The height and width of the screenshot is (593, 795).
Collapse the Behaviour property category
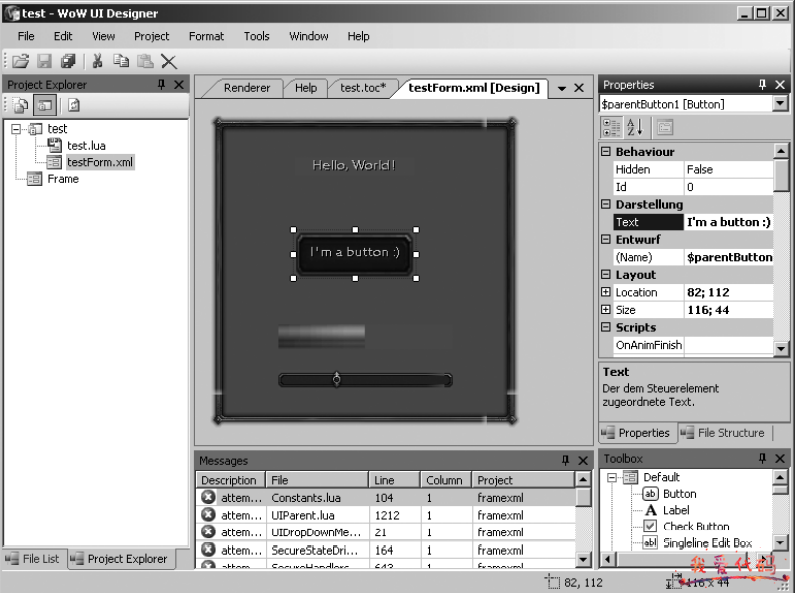pyautogui.click(x=606, y=151)
